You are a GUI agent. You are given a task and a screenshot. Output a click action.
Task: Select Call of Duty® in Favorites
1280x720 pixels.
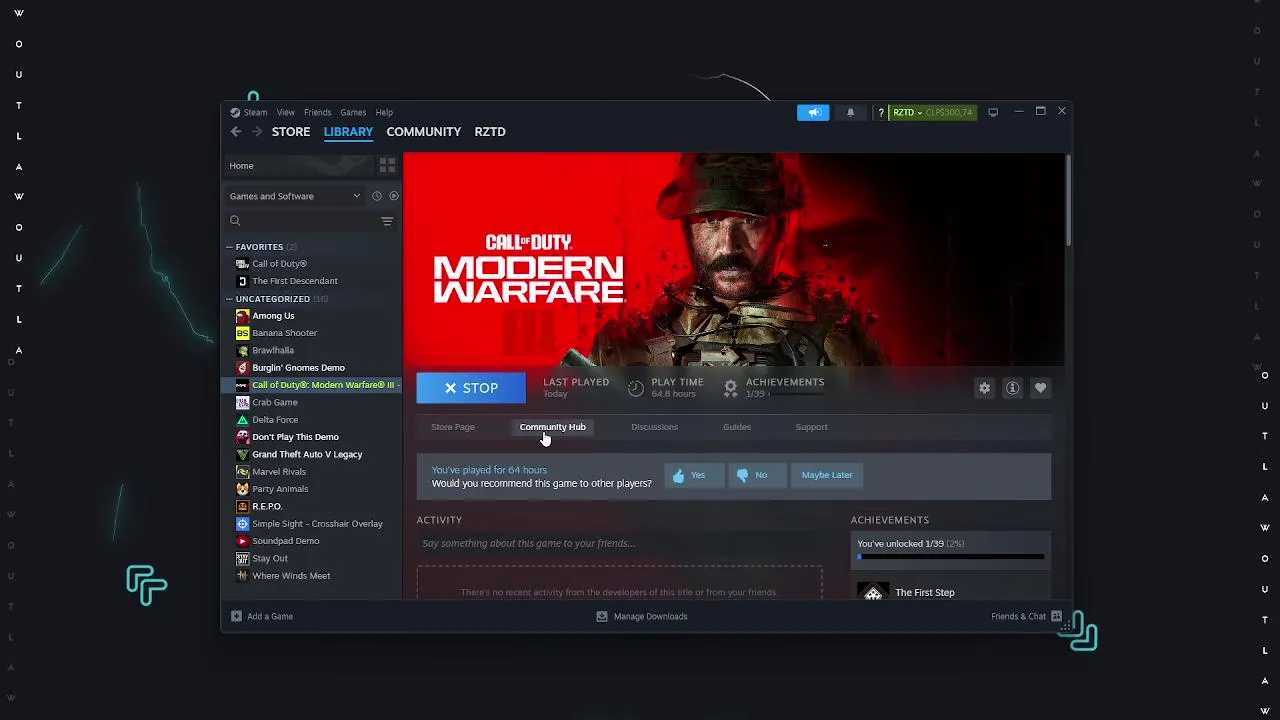(x=279, y=264)
